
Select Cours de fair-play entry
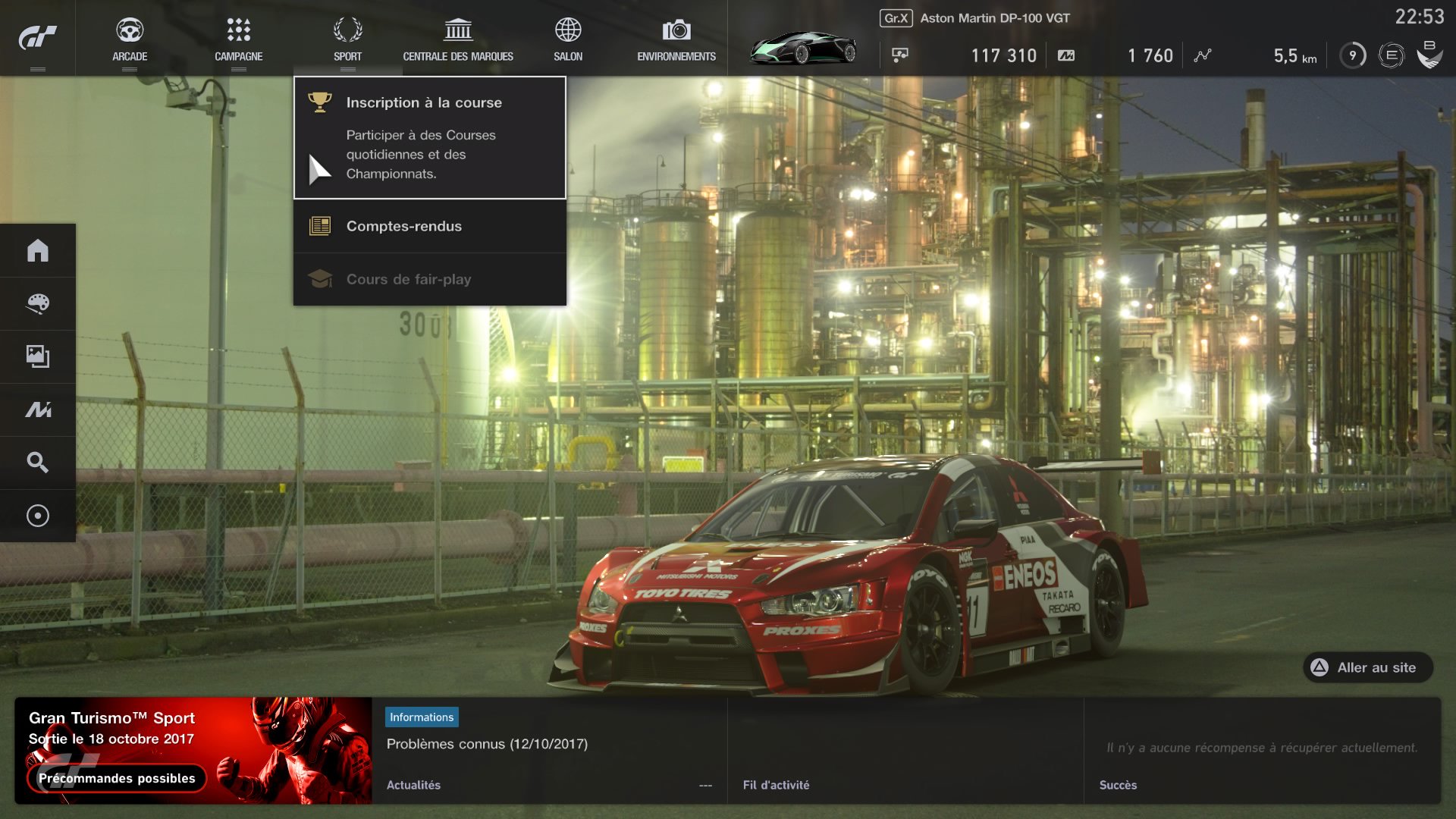tap(430, 279)
